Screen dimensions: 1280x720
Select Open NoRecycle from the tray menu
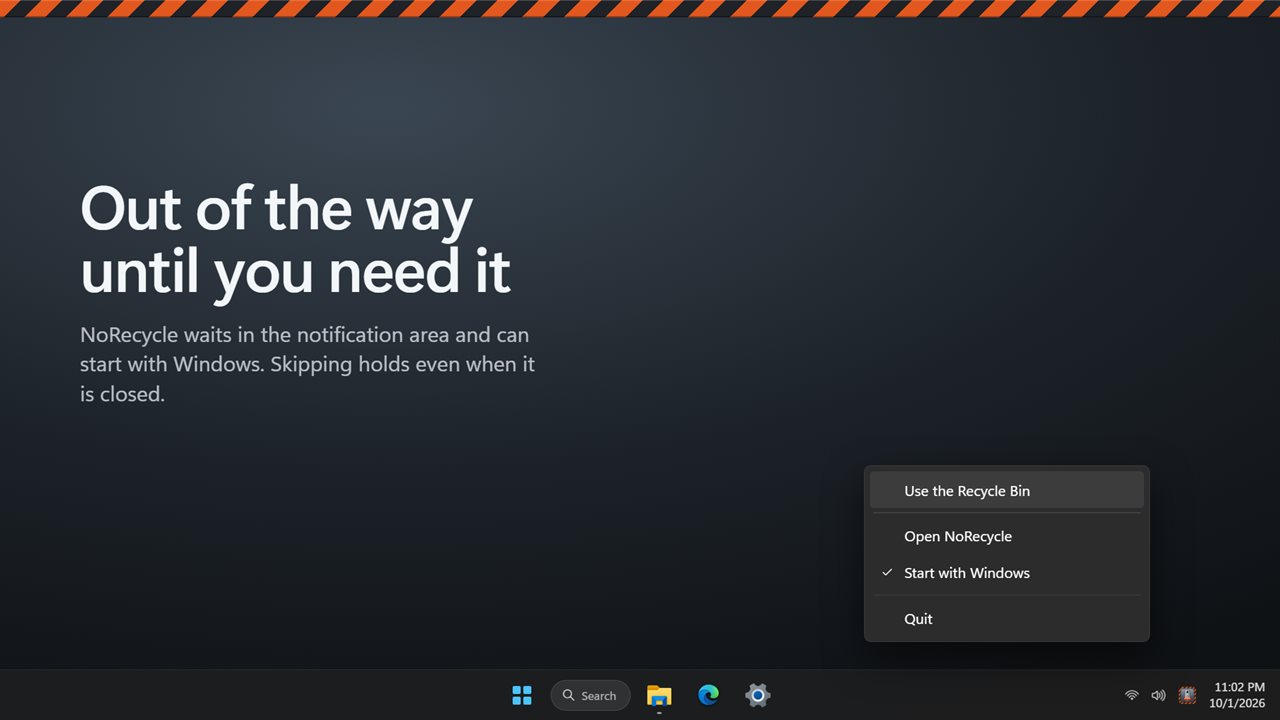[1006, 537]
